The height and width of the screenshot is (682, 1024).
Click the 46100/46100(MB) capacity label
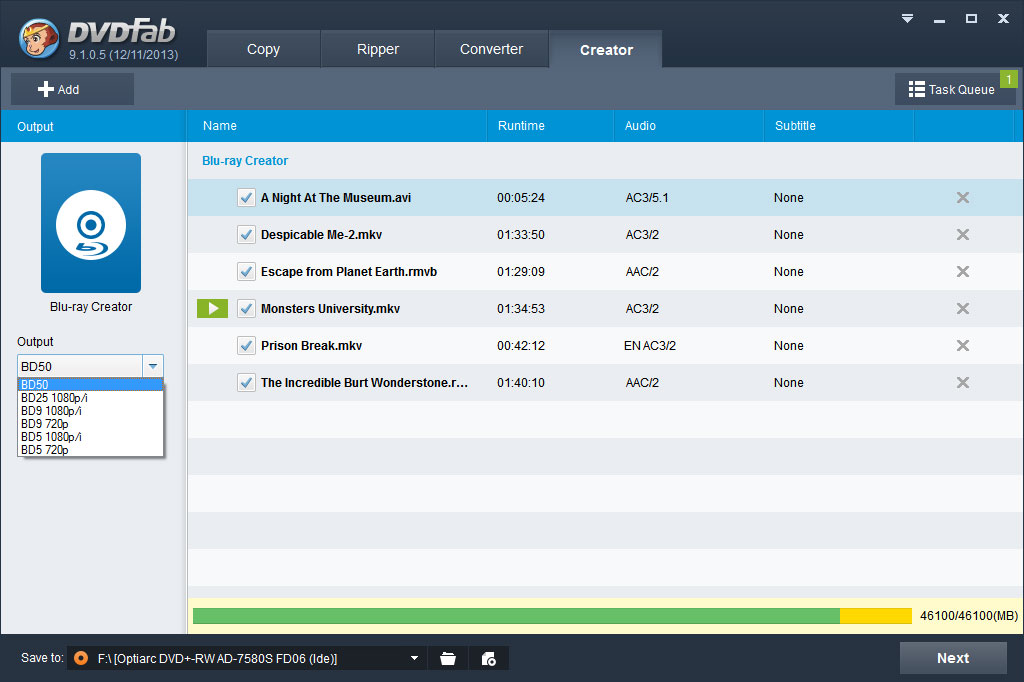(x=968, y=615)
